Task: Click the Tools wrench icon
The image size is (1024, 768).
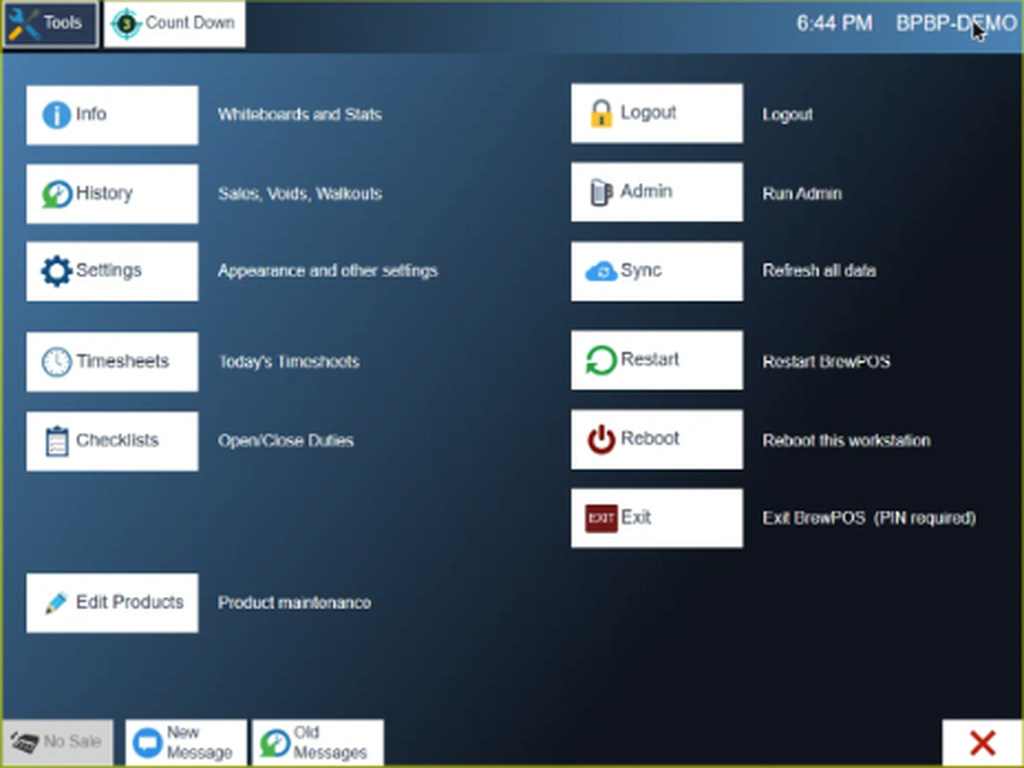Action: tap(24, 24)
